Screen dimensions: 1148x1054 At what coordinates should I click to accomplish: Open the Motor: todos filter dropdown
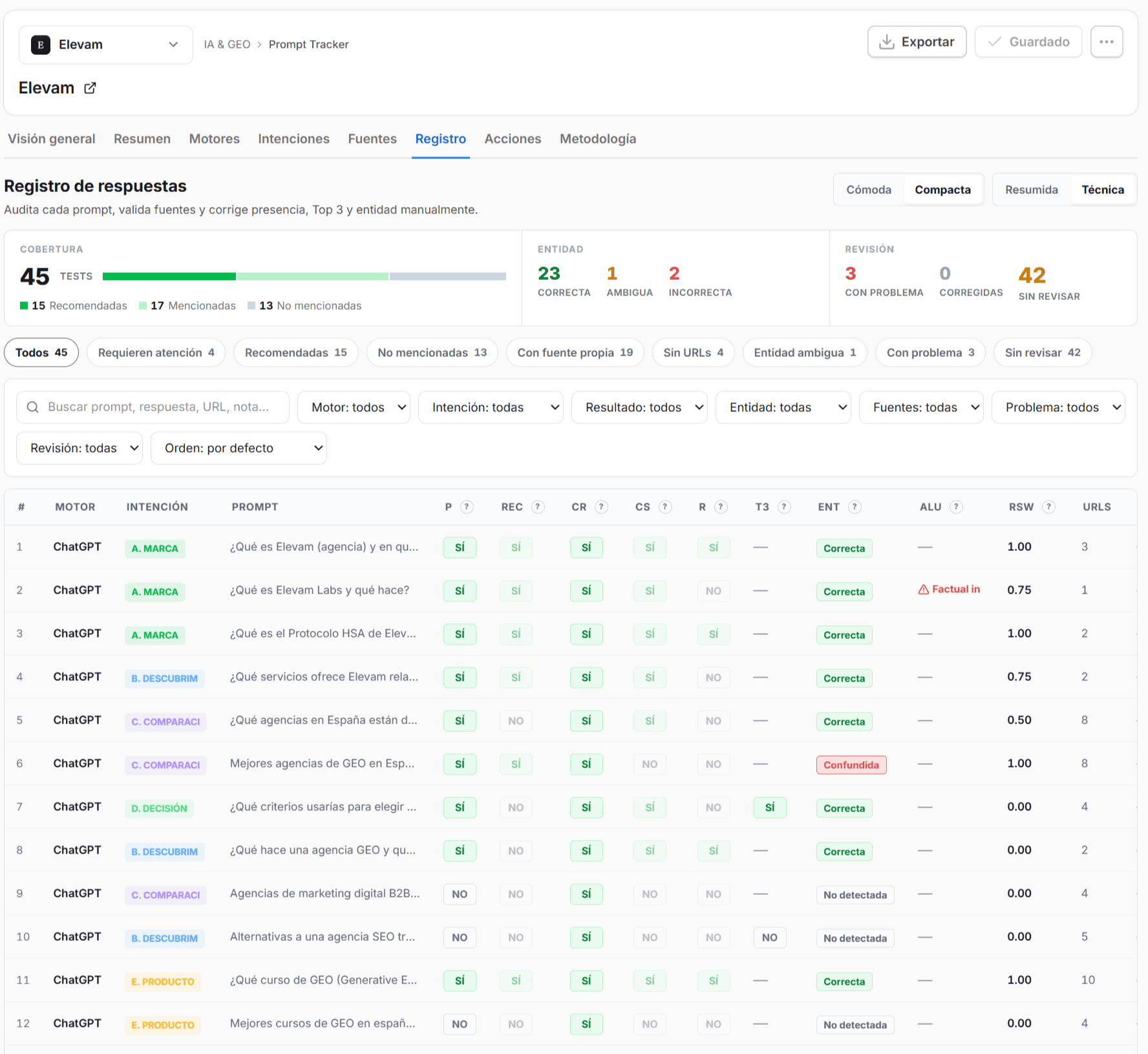(354, 407)
